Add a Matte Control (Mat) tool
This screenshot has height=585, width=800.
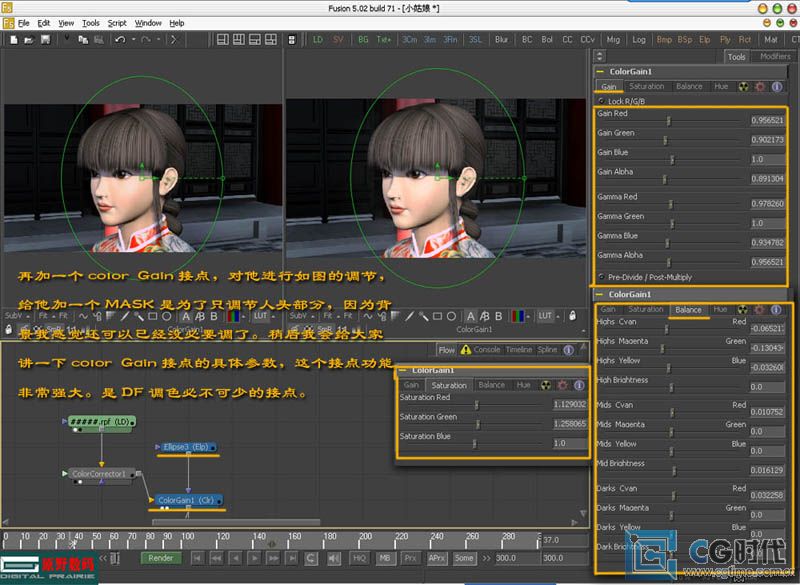point(770,40)
